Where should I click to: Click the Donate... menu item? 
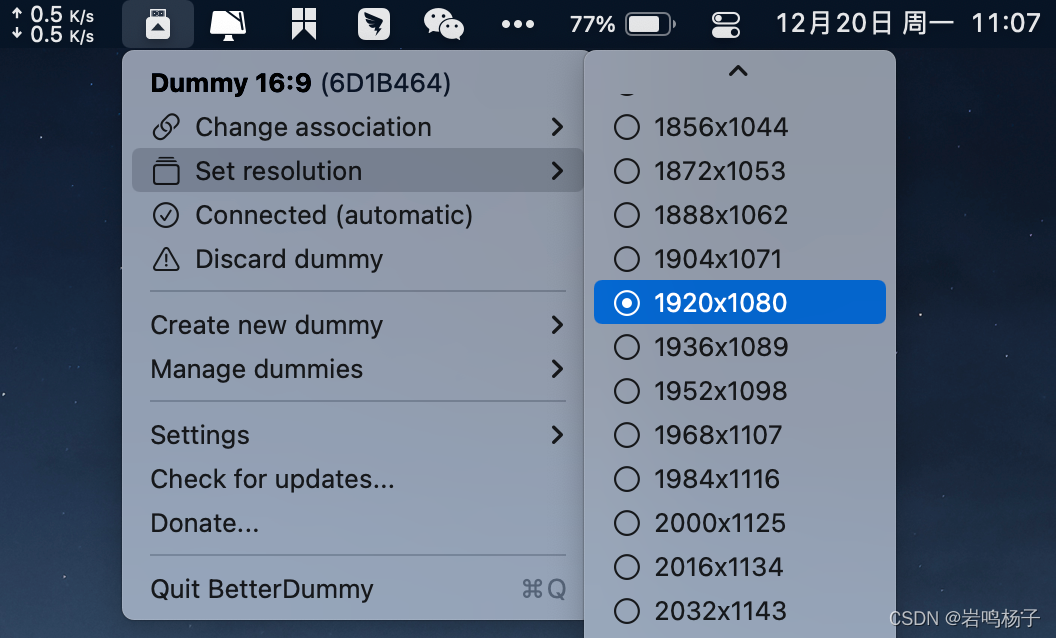[358, 523]
